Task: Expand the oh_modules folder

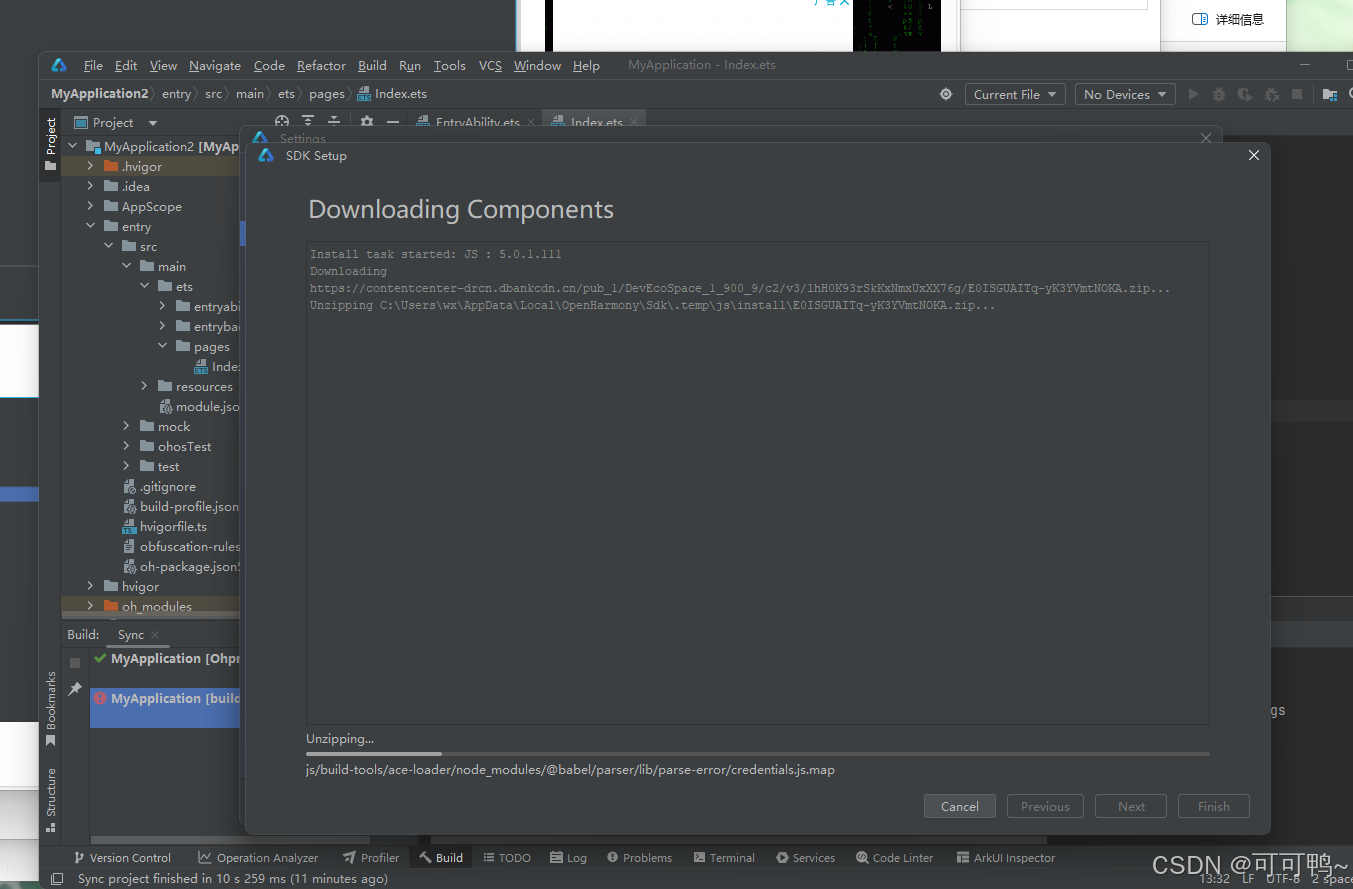Action: point(90,606)
